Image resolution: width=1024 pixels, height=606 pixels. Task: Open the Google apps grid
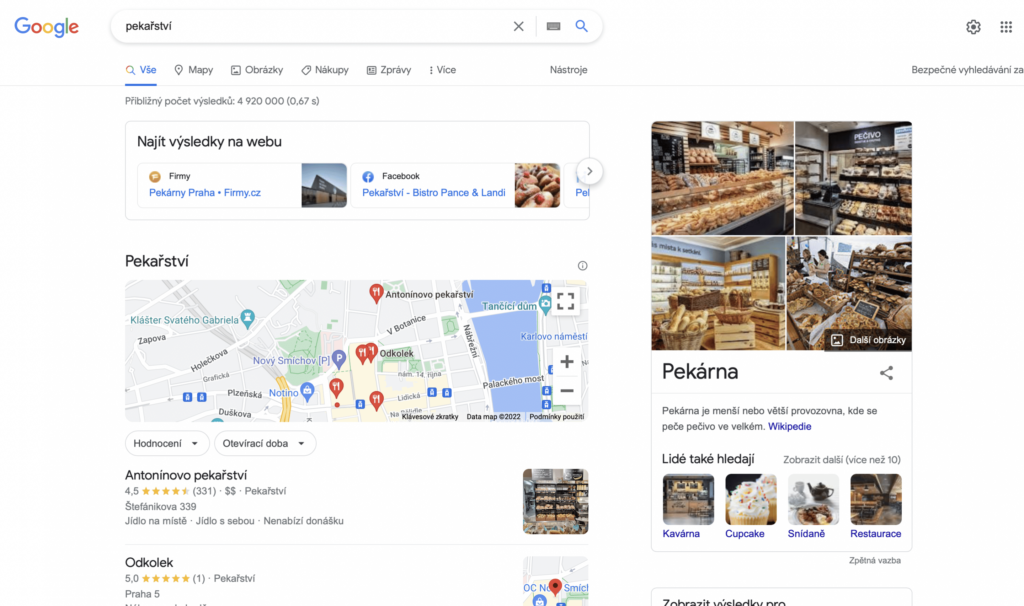[1006, 27]
